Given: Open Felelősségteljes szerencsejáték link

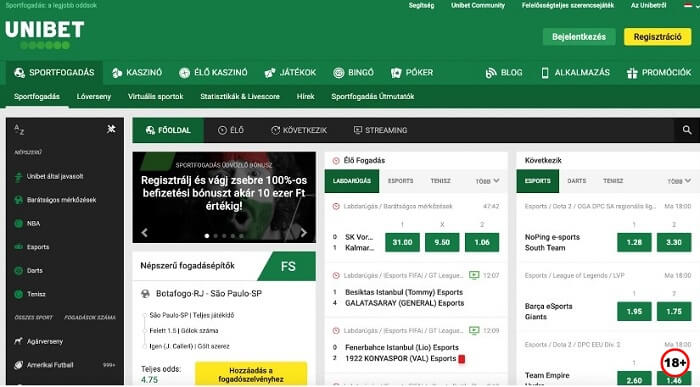Looking at the screenshot, I should tap(567, 5).
